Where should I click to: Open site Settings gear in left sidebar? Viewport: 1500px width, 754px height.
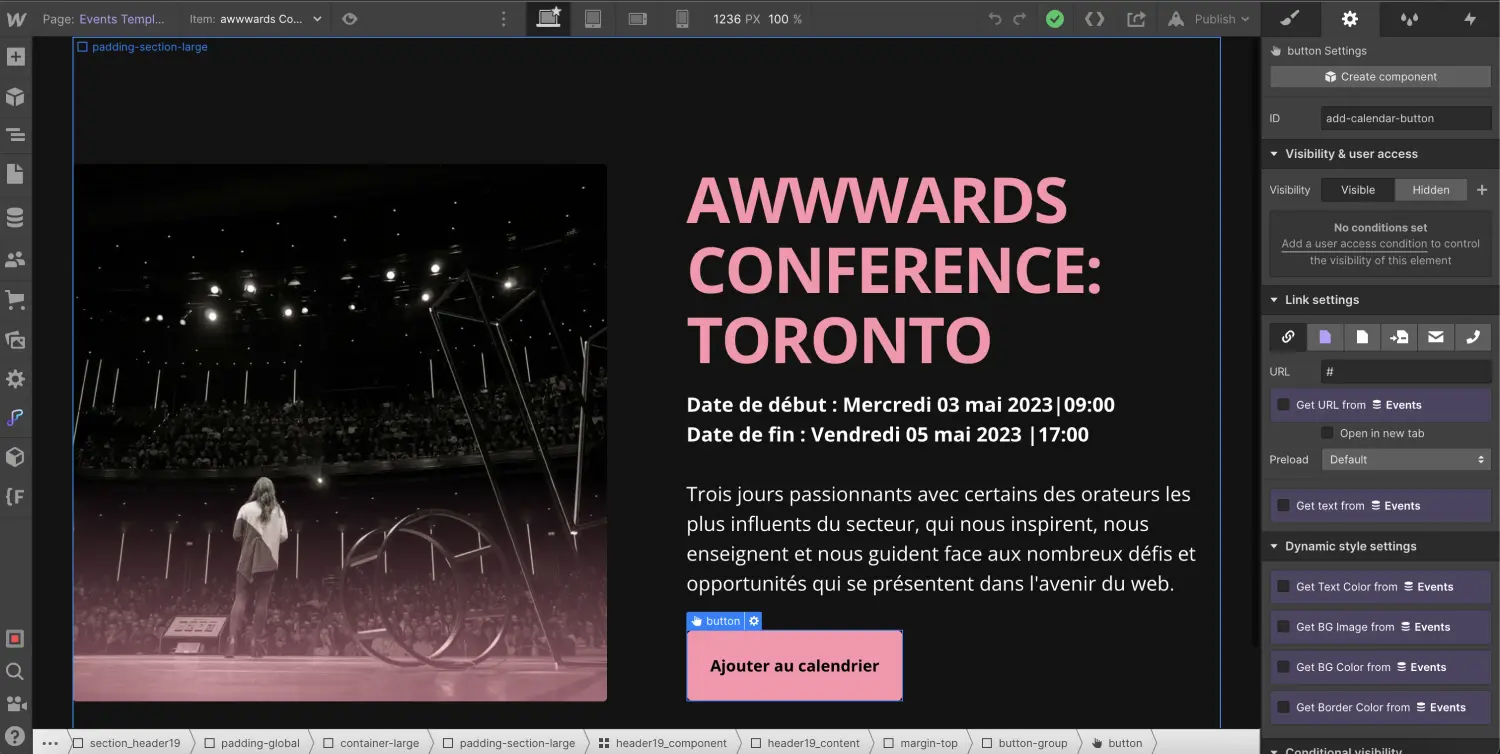click(15, 379)
